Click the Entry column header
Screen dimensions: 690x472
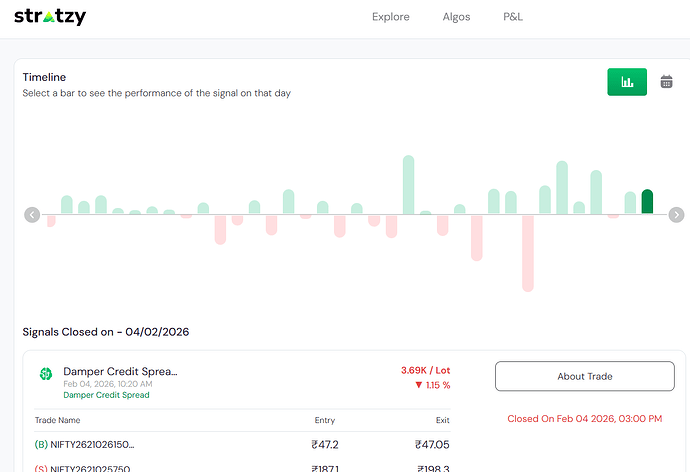(323, 420)
